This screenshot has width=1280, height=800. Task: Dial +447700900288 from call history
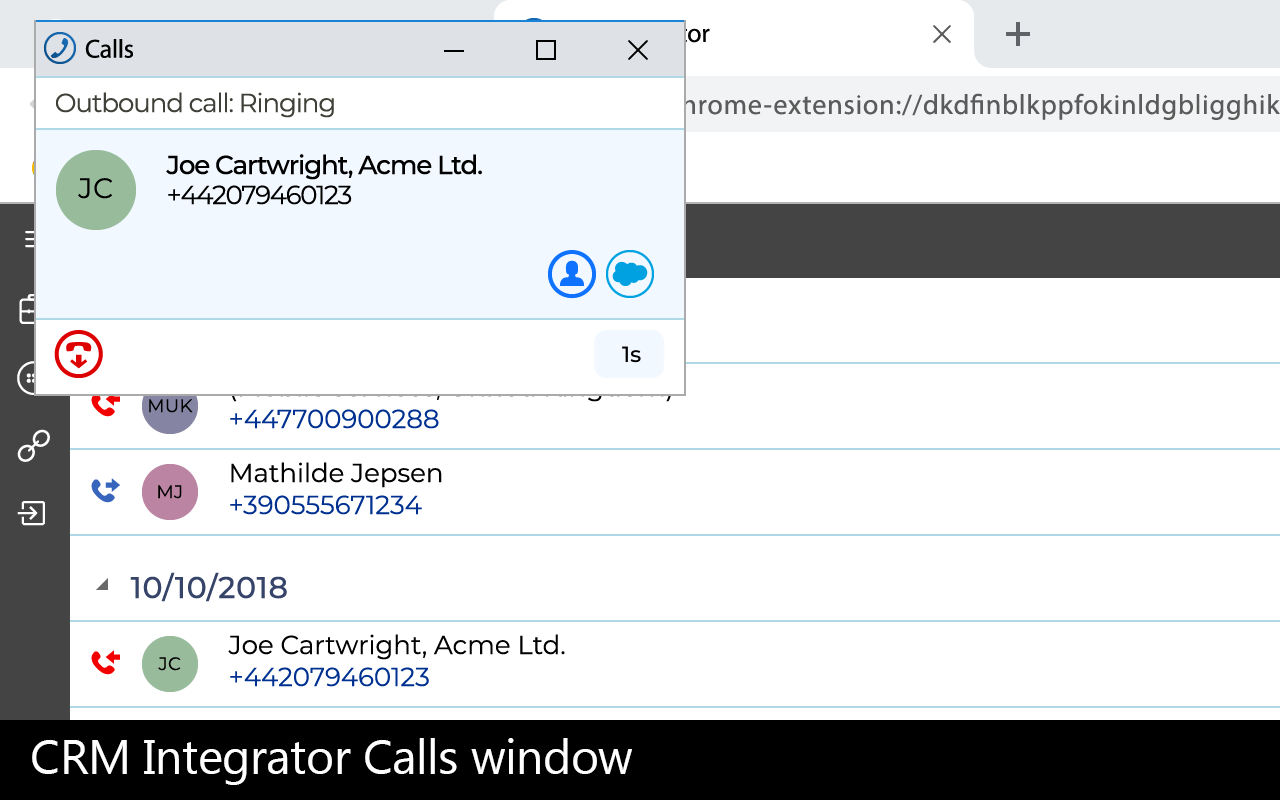pos(334,419)
